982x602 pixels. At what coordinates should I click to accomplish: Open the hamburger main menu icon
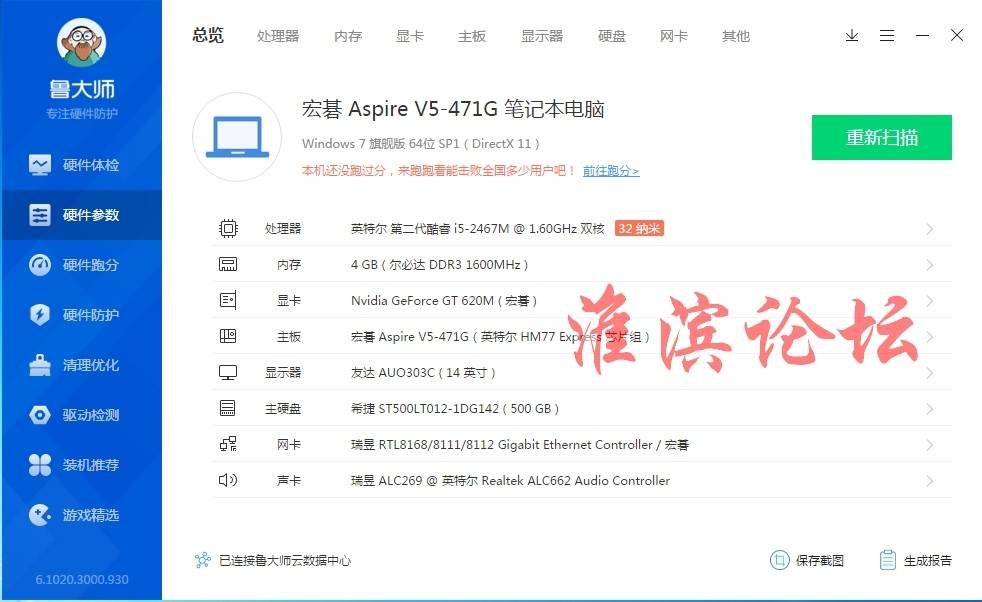tap(887, 36)
